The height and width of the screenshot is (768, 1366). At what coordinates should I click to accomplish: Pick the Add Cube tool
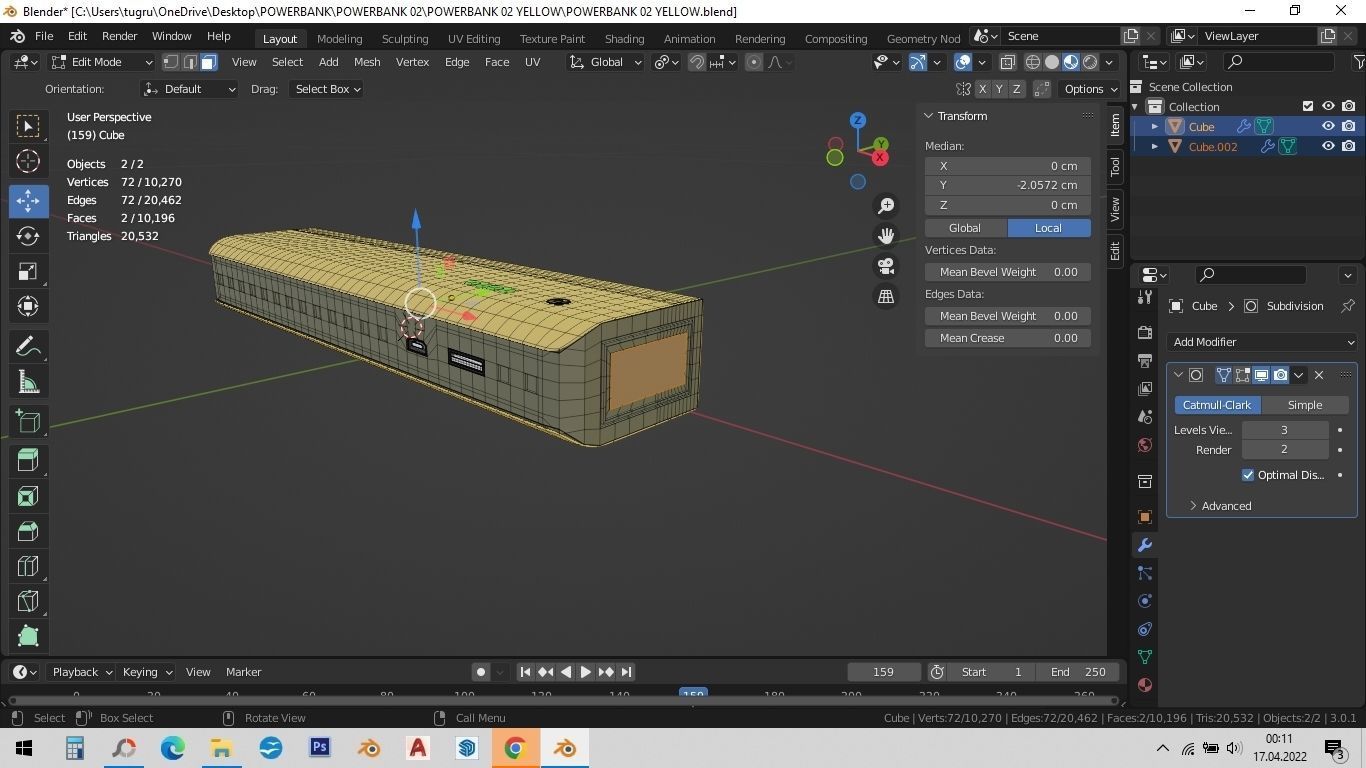coord(28,421)
